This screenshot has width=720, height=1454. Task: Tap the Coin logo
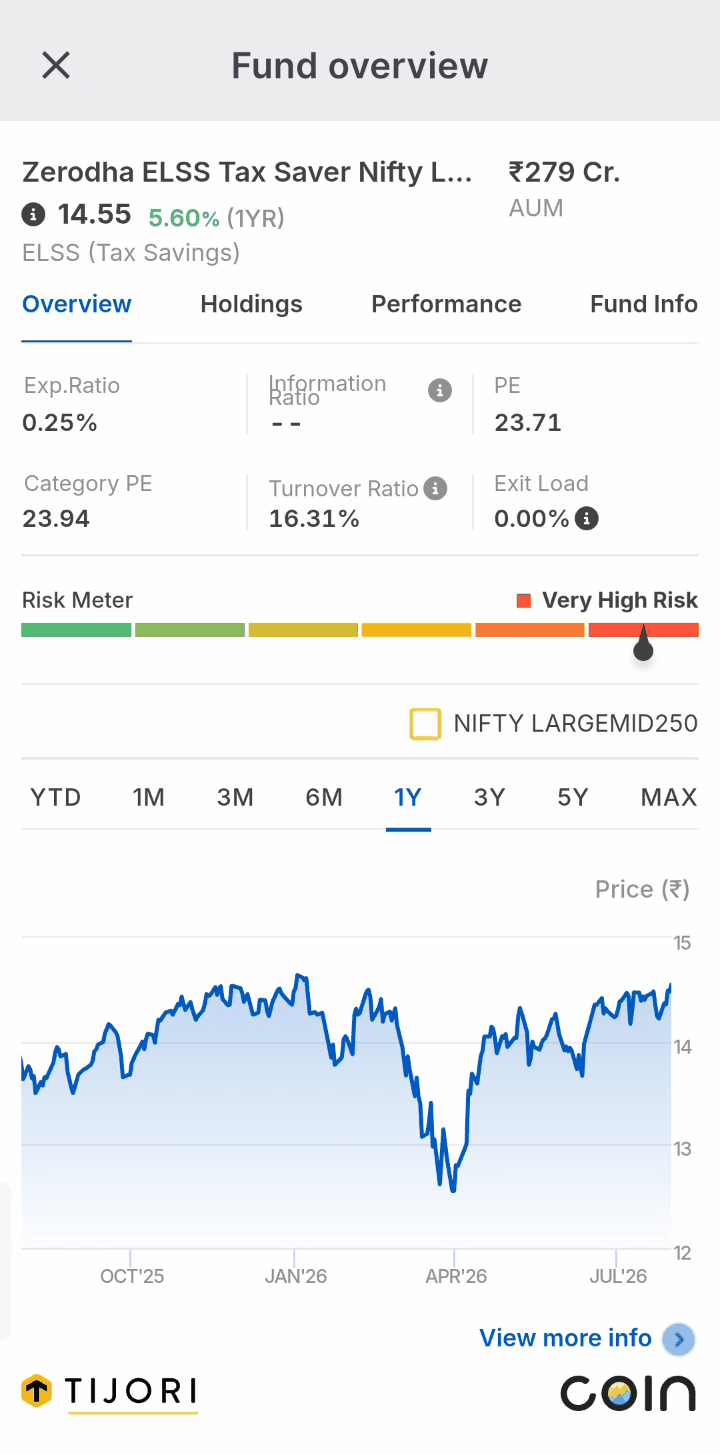[x=627, y=1393]
